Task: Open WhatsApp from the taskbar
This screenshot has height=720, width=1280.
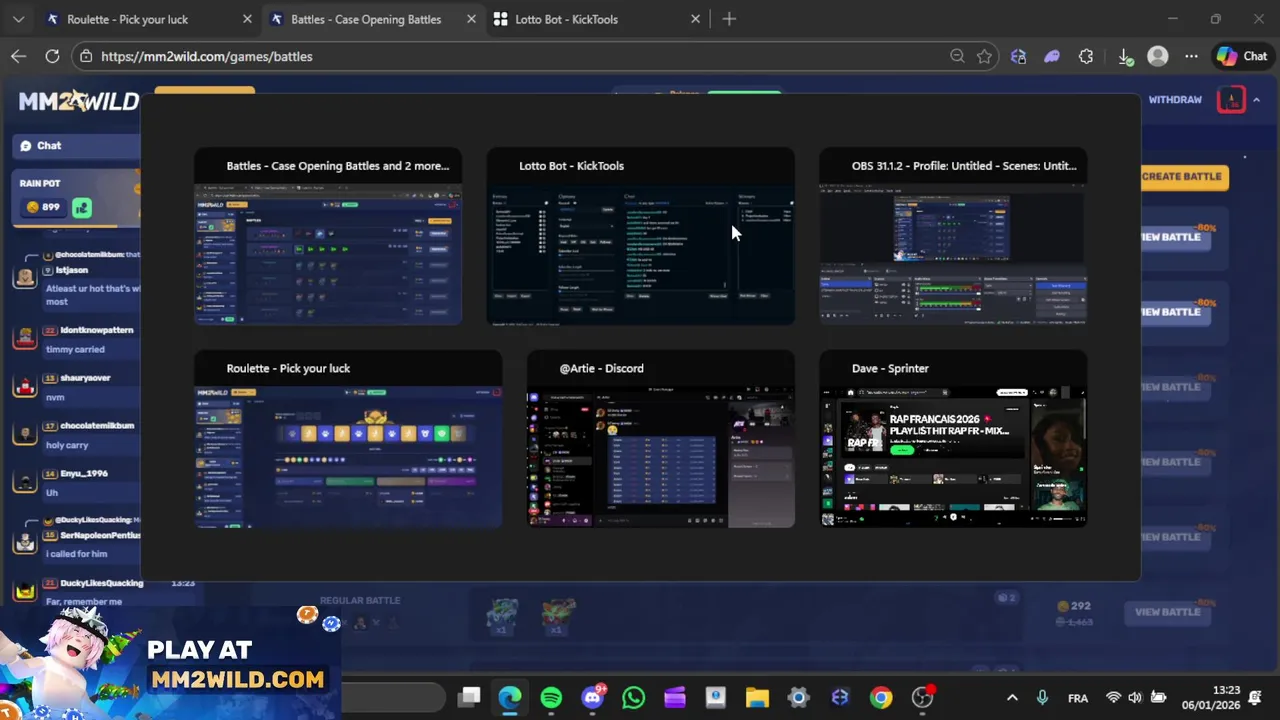Action: (x=633, y=697)
